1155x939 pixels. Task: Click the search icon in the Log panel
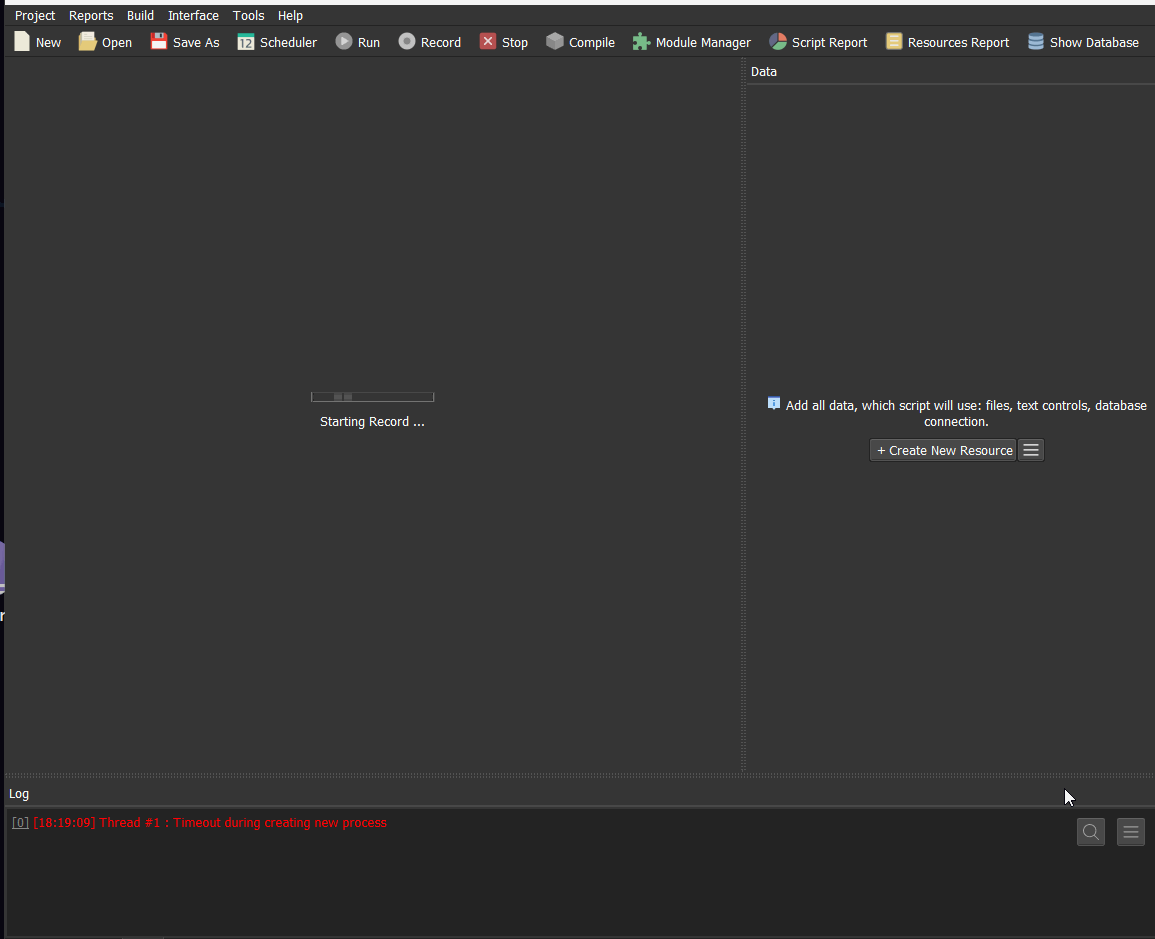tap(1091, 832)
